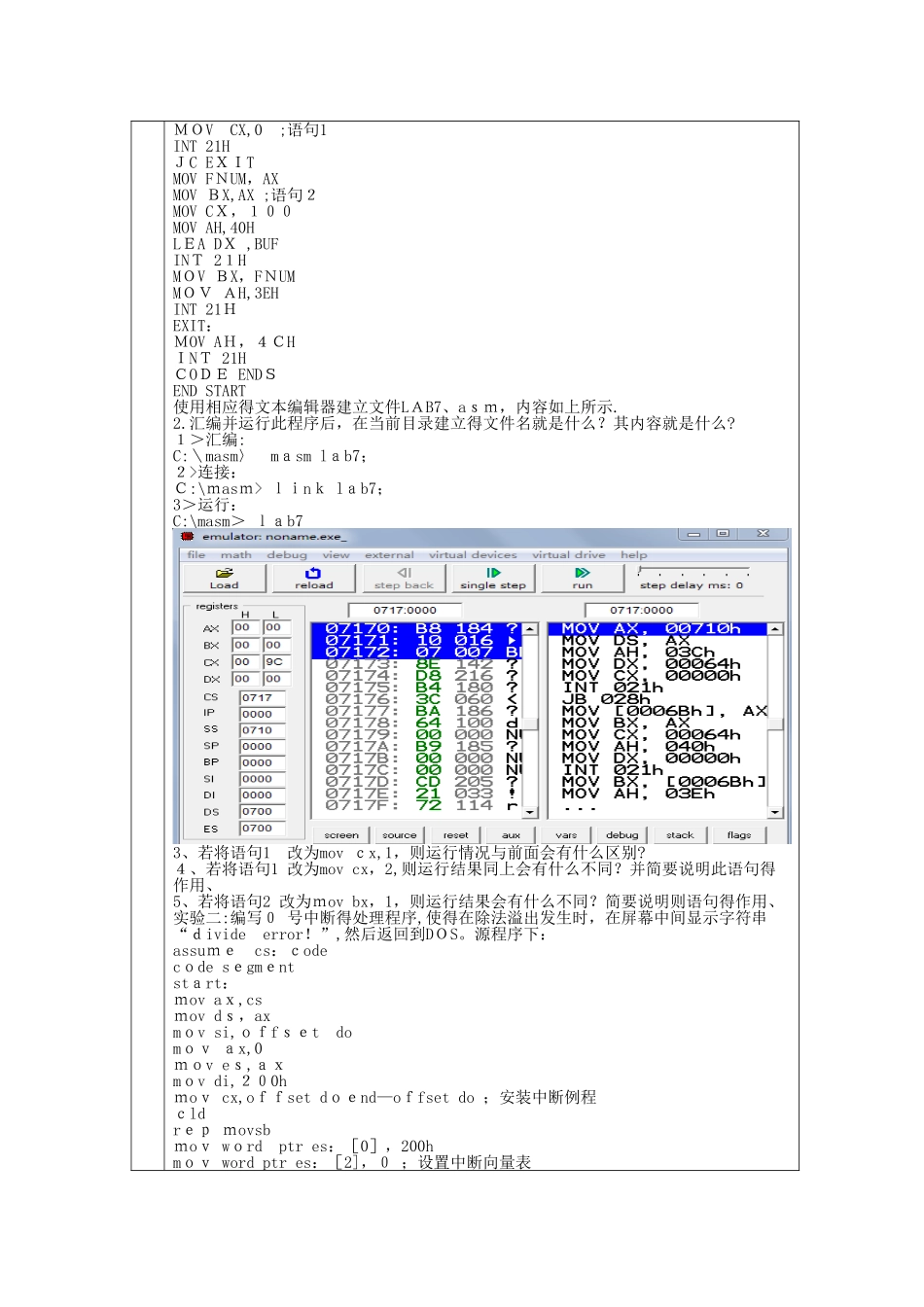
Task: Open the view menu
Action: pyautogui.click(x=336, y=555)
